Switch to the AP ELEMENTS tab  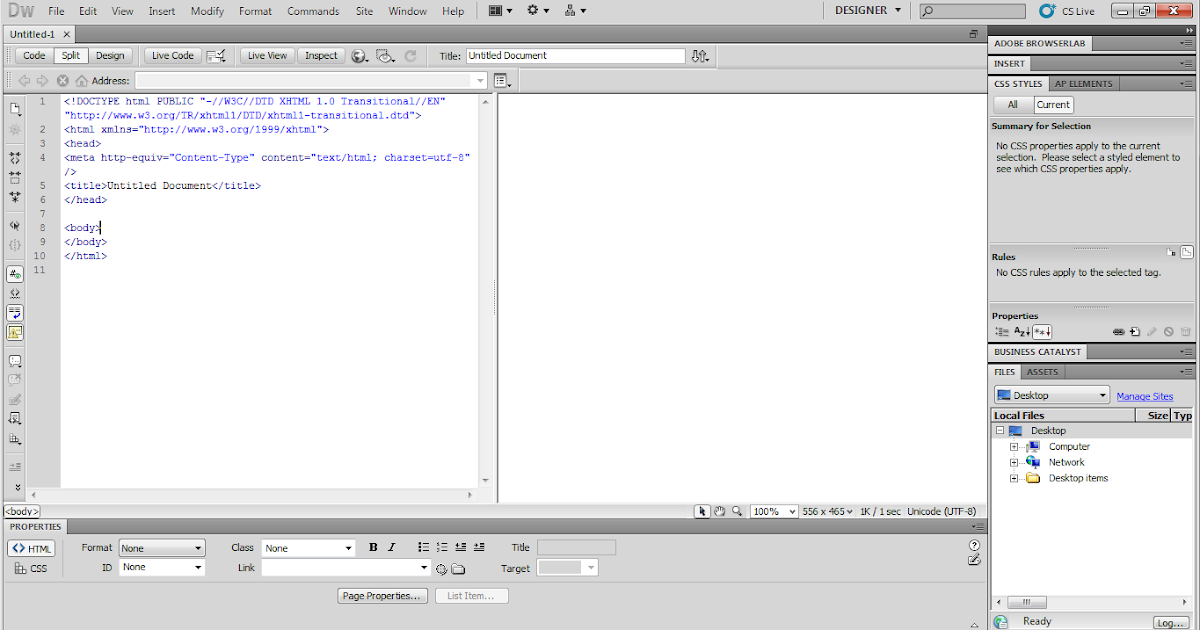(1083, 84)
